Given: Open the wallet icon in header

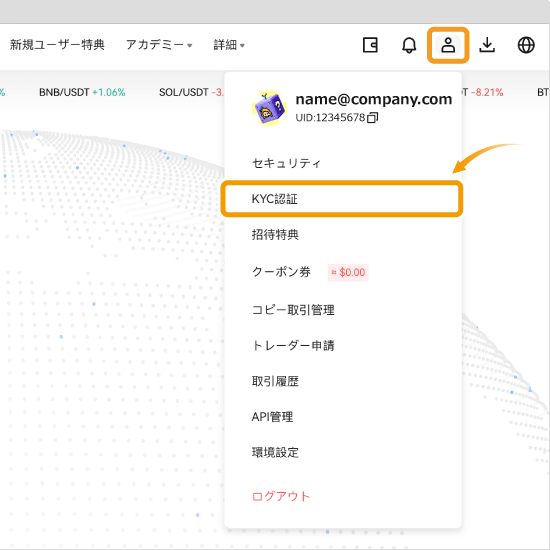Looking at the screenshot, I should [370, 45].
